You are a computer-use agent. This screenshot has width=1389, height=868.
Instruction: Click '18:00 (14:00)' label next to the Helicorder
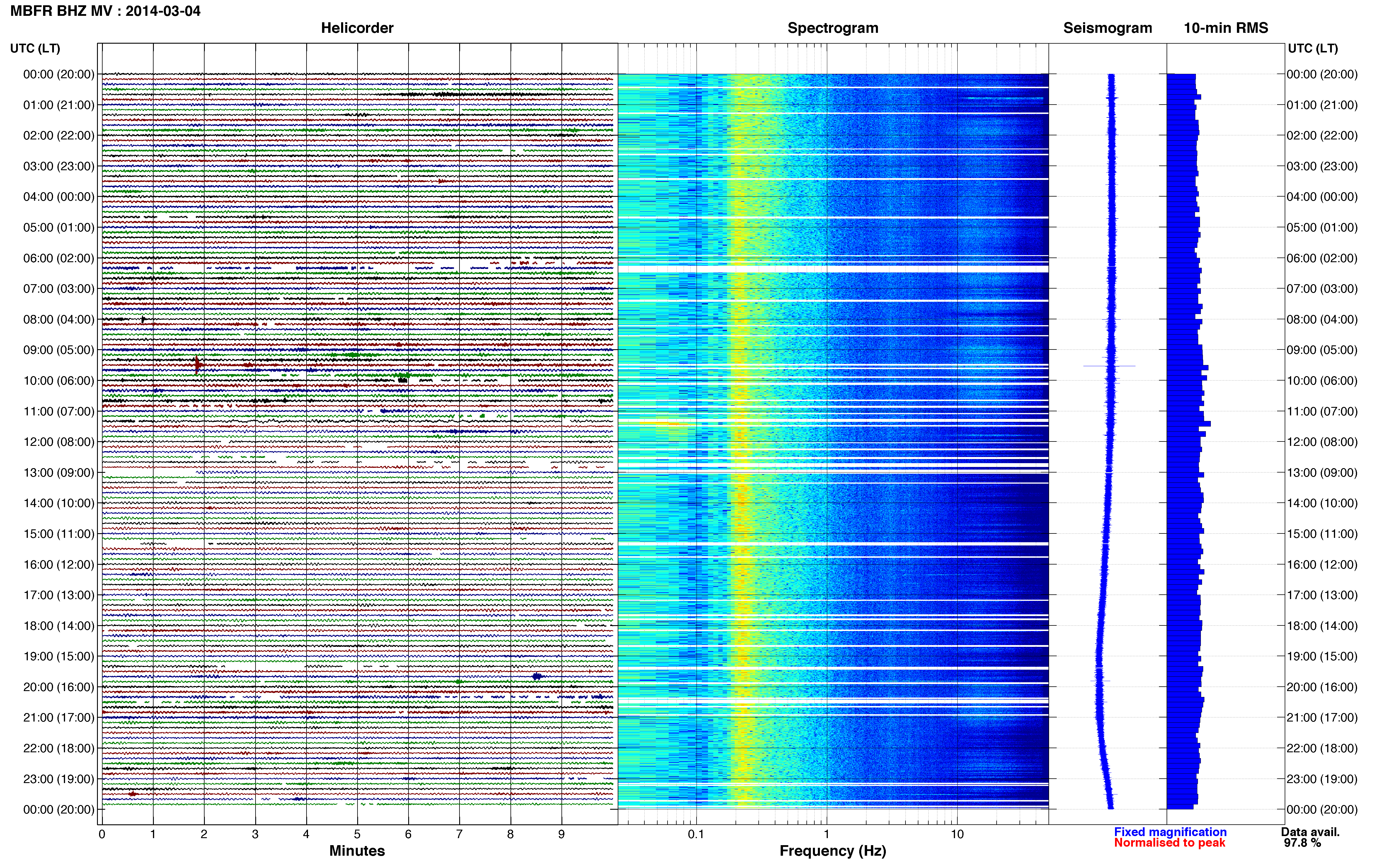pos(59,626)
